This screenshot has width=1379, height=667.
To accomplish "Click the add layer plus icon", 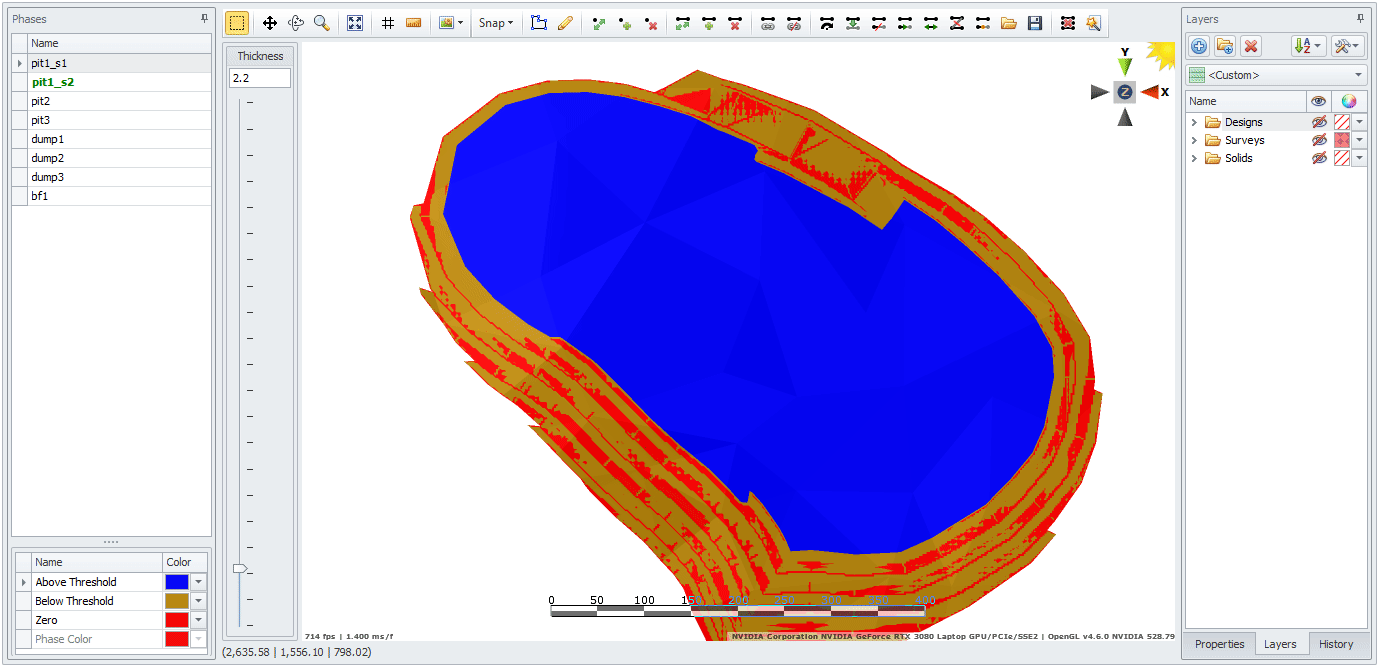I will 1199,46.
